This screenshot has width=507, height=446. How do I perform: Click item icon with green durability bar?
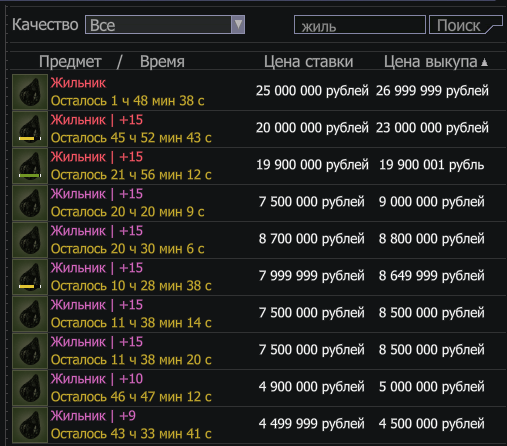tap(30, 166)
